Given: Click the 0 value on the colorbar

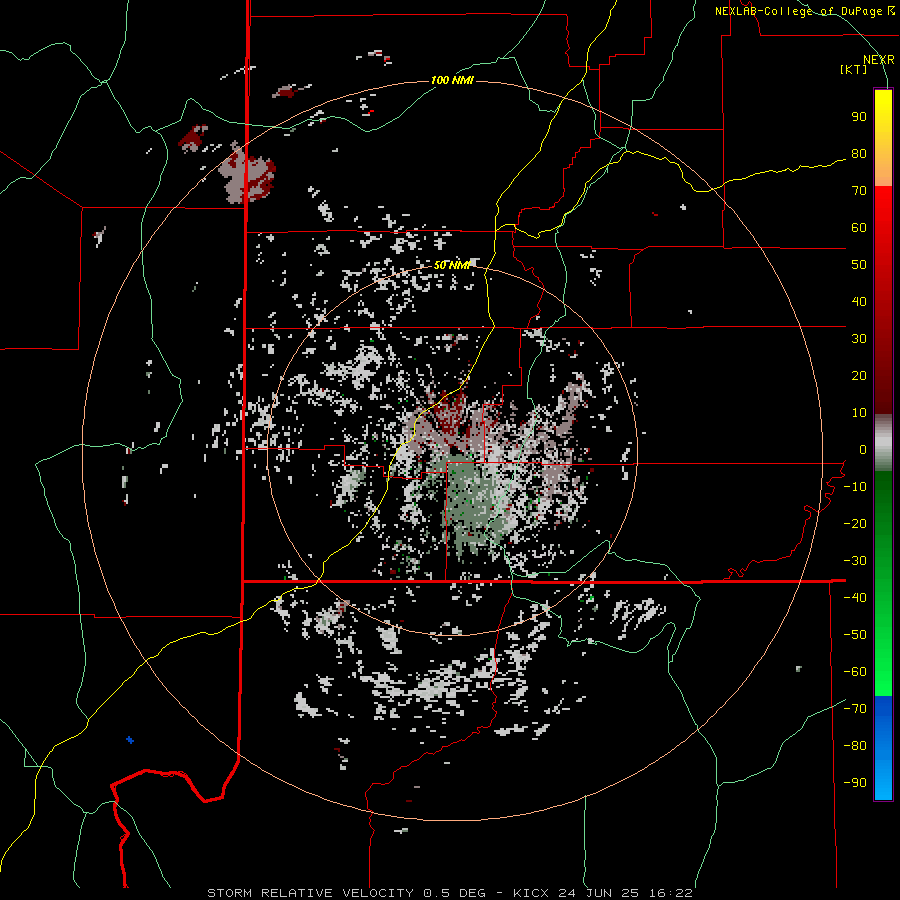Looking at the screenshot, I should point(863,449).
